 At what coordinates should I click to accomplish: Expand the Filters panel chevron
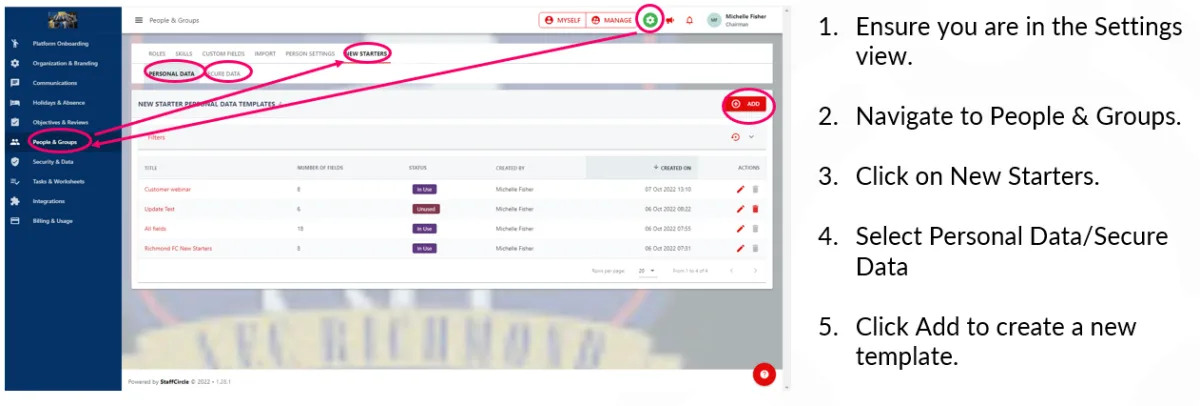pyautogui.click(x=751, y=137)
